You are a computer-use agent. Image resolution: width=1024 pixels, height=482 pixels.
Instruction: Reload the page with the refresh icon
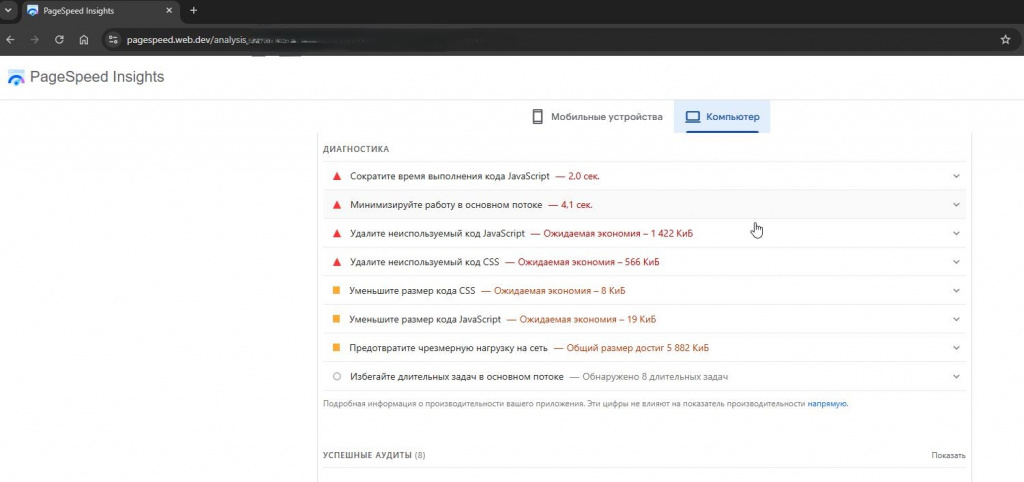[59, 40]
